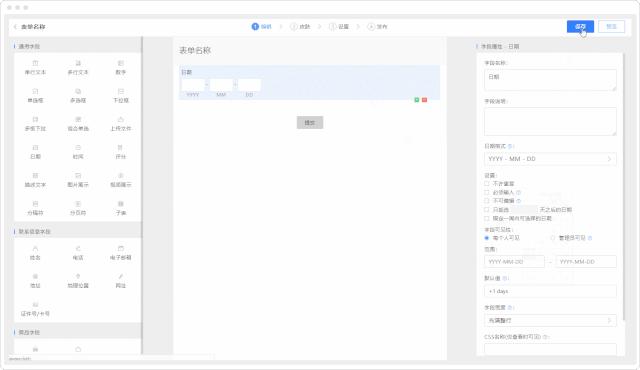Click the properties panel vertical scrollbar
The width and height of the screenshot is (640, 370).
point(624,186)
